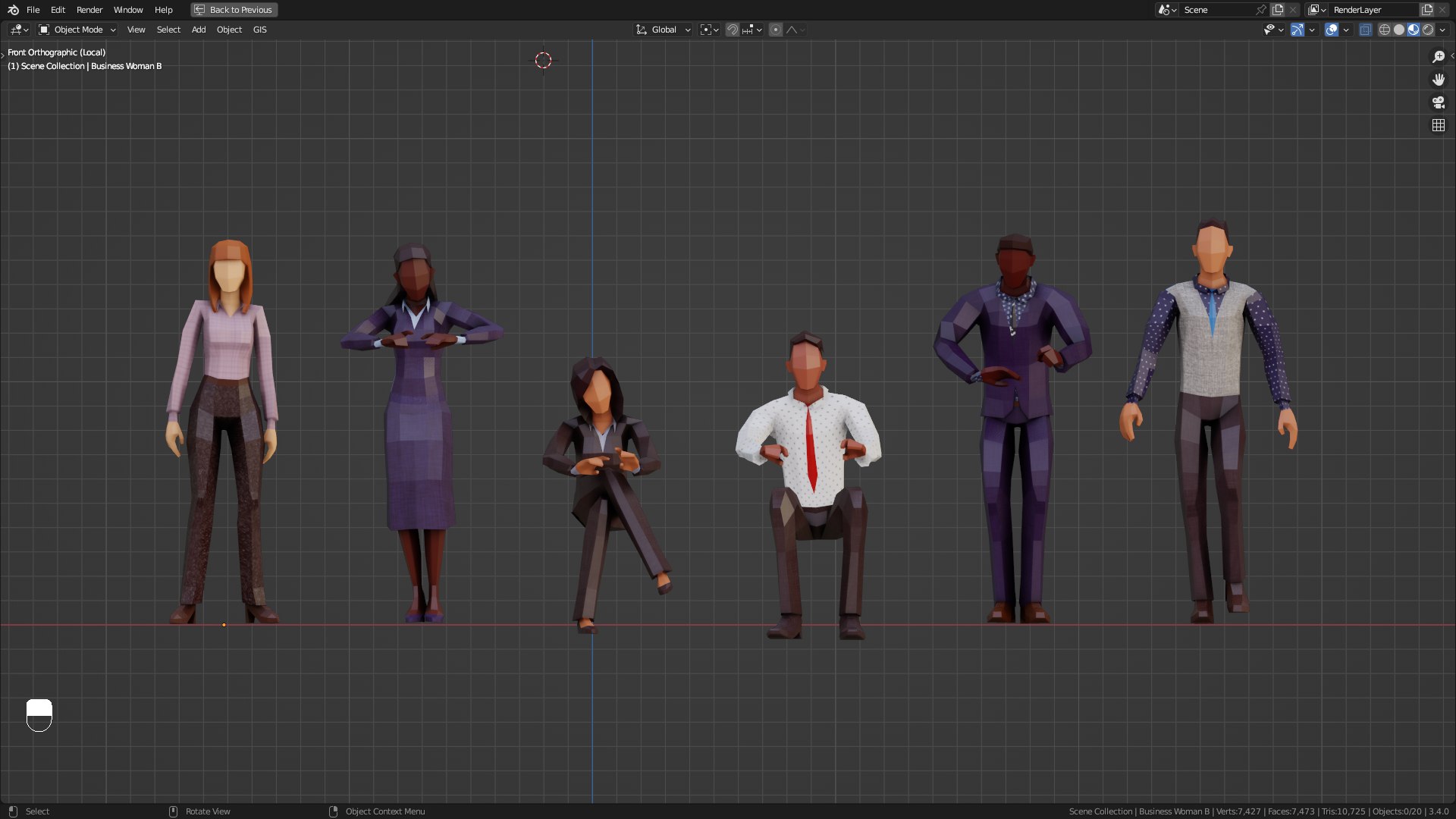
Task: Switch to rendered viewport shading
Action: click(1428, 30)
